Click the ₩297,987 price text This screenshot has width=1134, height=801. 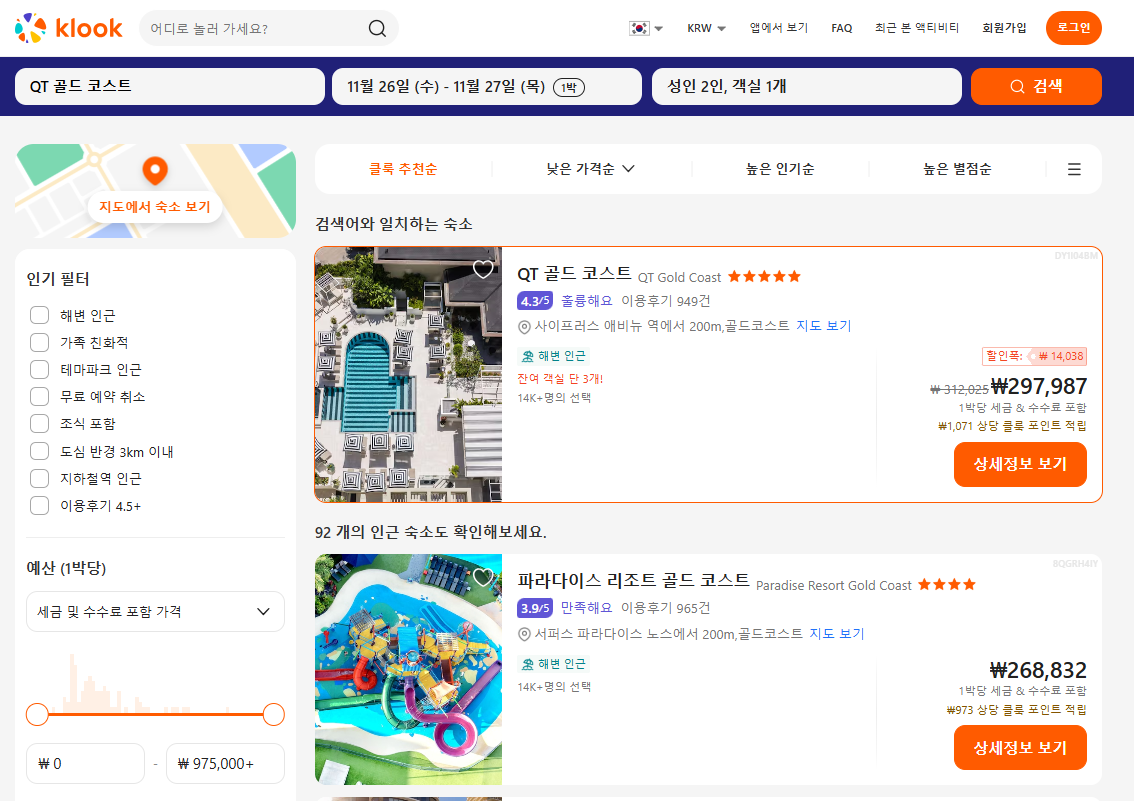1039,386
